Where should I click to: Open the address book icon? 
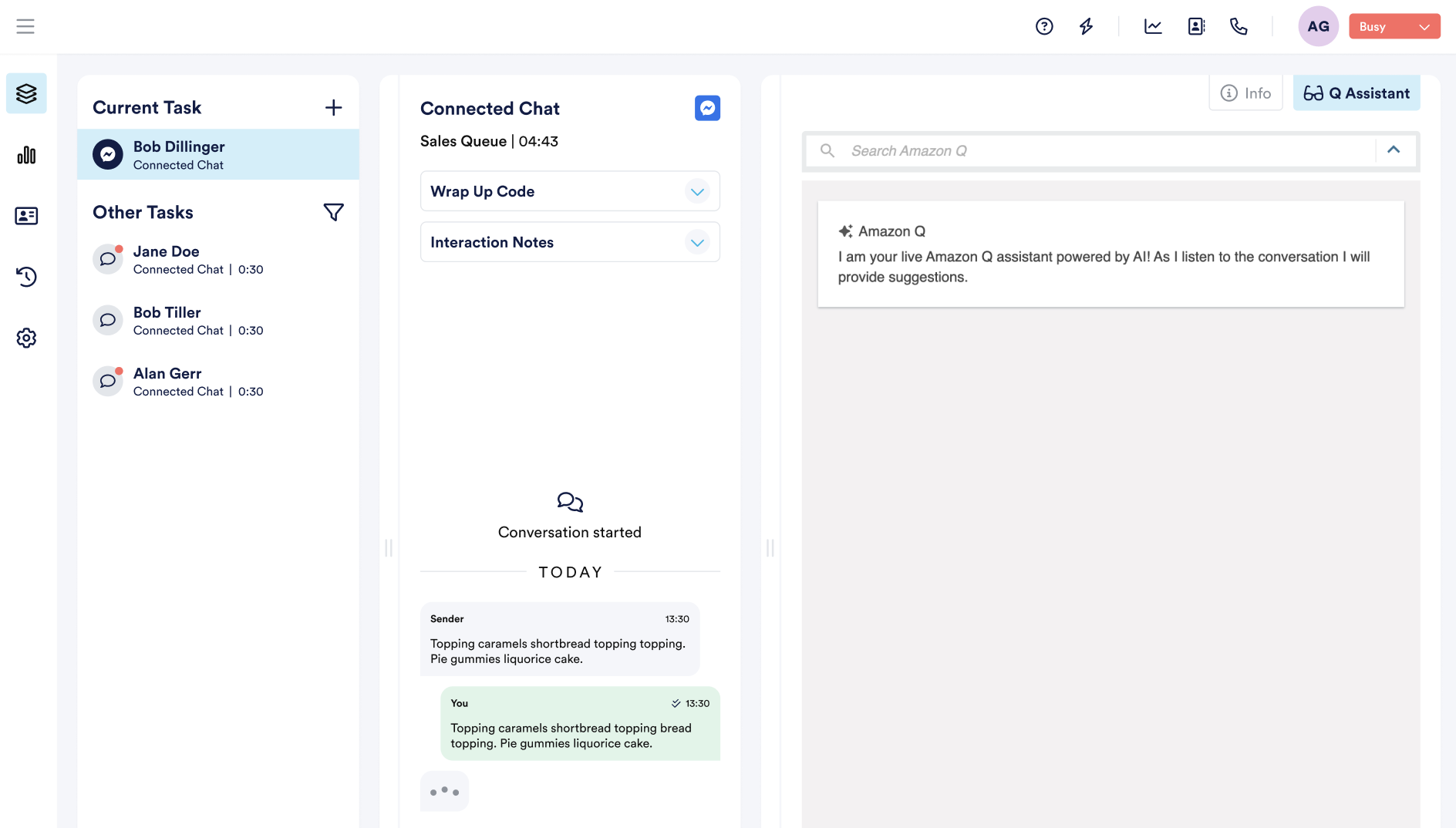[1196, 26]
